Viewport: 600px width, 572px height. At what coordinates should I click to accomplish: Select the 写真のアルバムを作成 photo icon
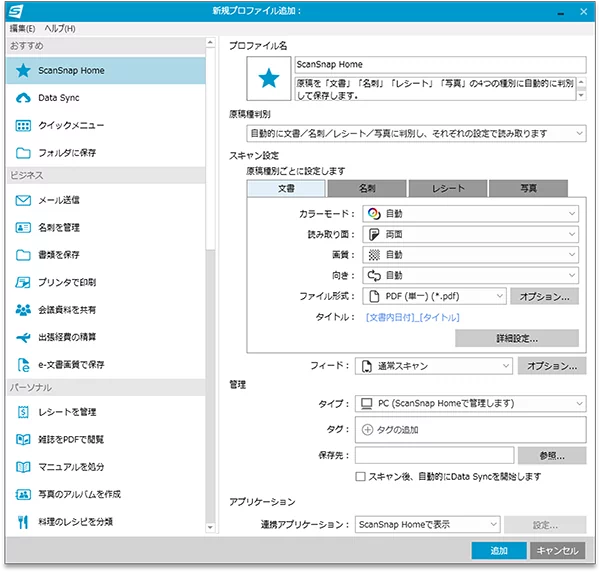(x=23, y=494)
